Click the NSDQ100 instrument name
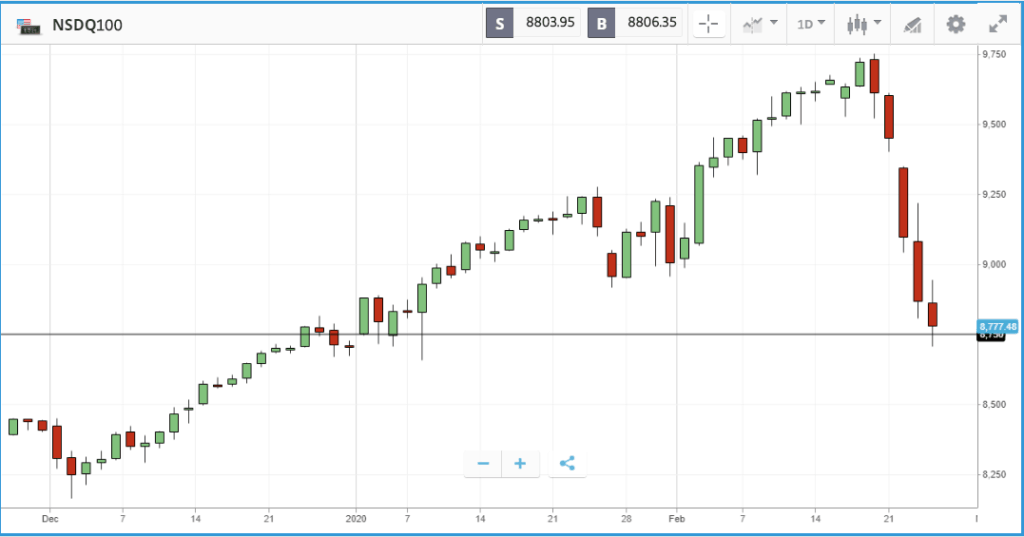This screenshot has width=1024, height=537. click(88, 25)
